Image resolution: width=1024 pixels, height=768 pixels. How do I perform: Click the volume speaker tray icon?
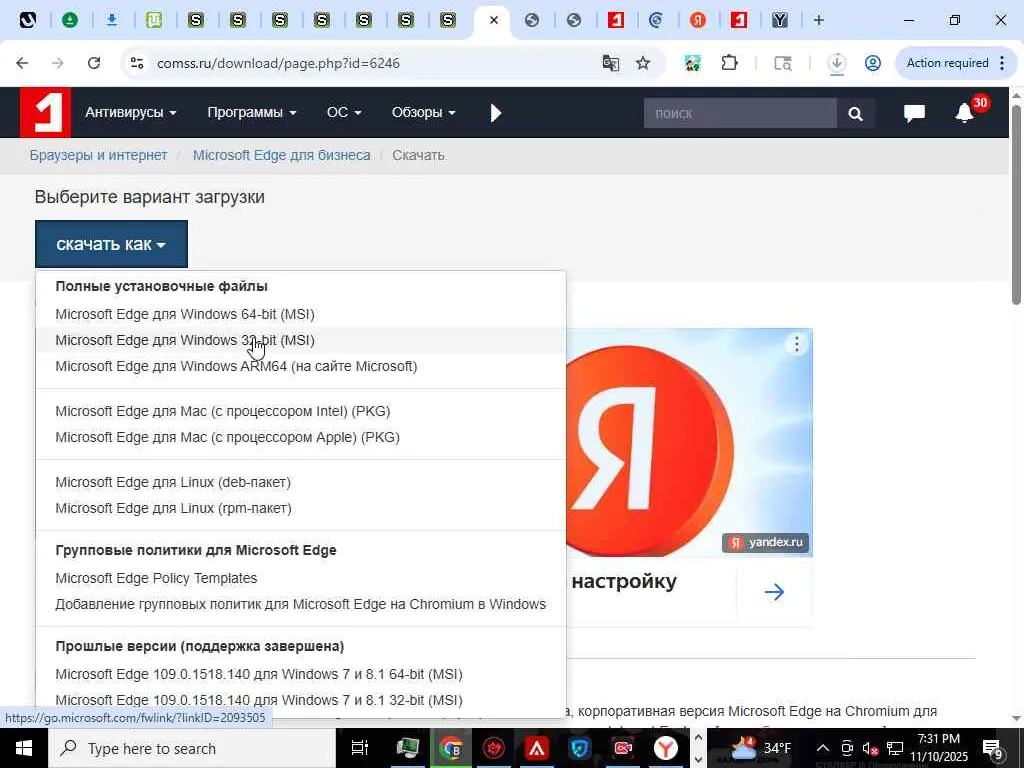[x=870, y=748]
